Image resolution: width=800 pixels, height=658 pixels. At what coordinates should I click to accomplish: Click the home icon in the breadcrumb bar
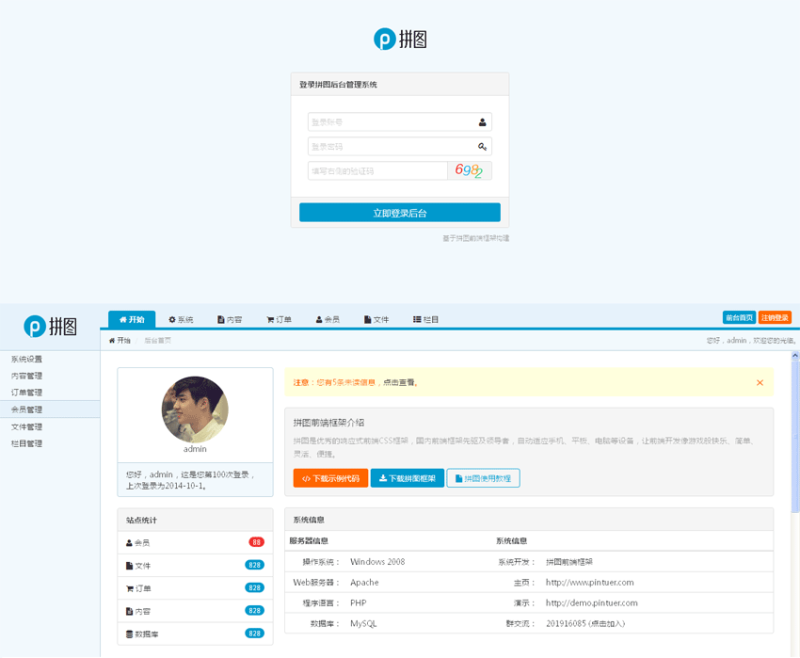pos(113,340)
